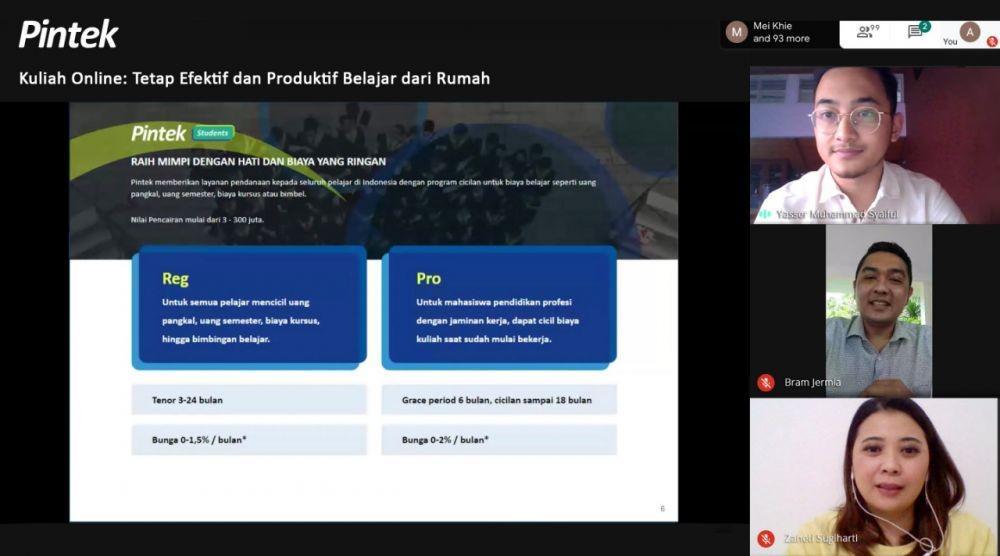This screenshot has height=556, width=1000.
Task: Select Zaneti Suphartl's video tile
Action: 874,477
